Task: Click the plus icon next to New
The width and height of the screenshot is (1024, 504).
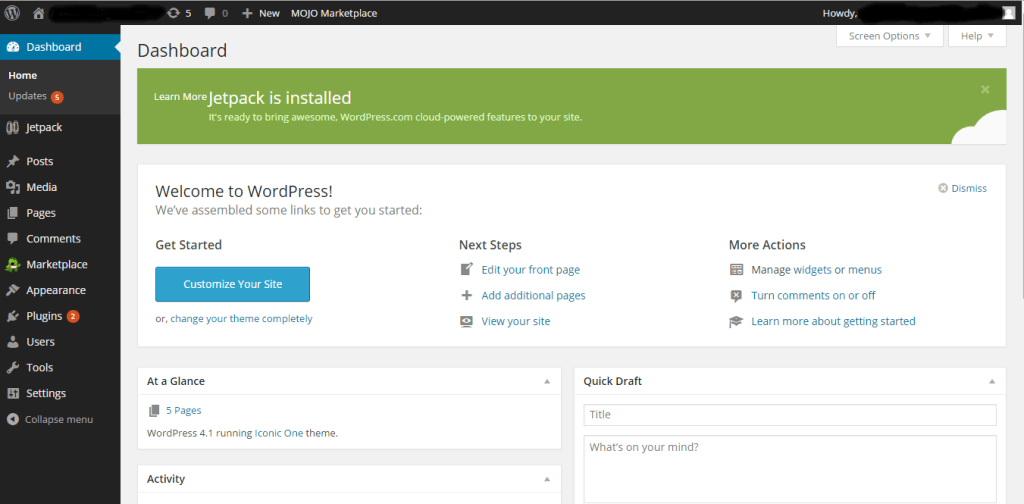Action: tap(247, 12)
